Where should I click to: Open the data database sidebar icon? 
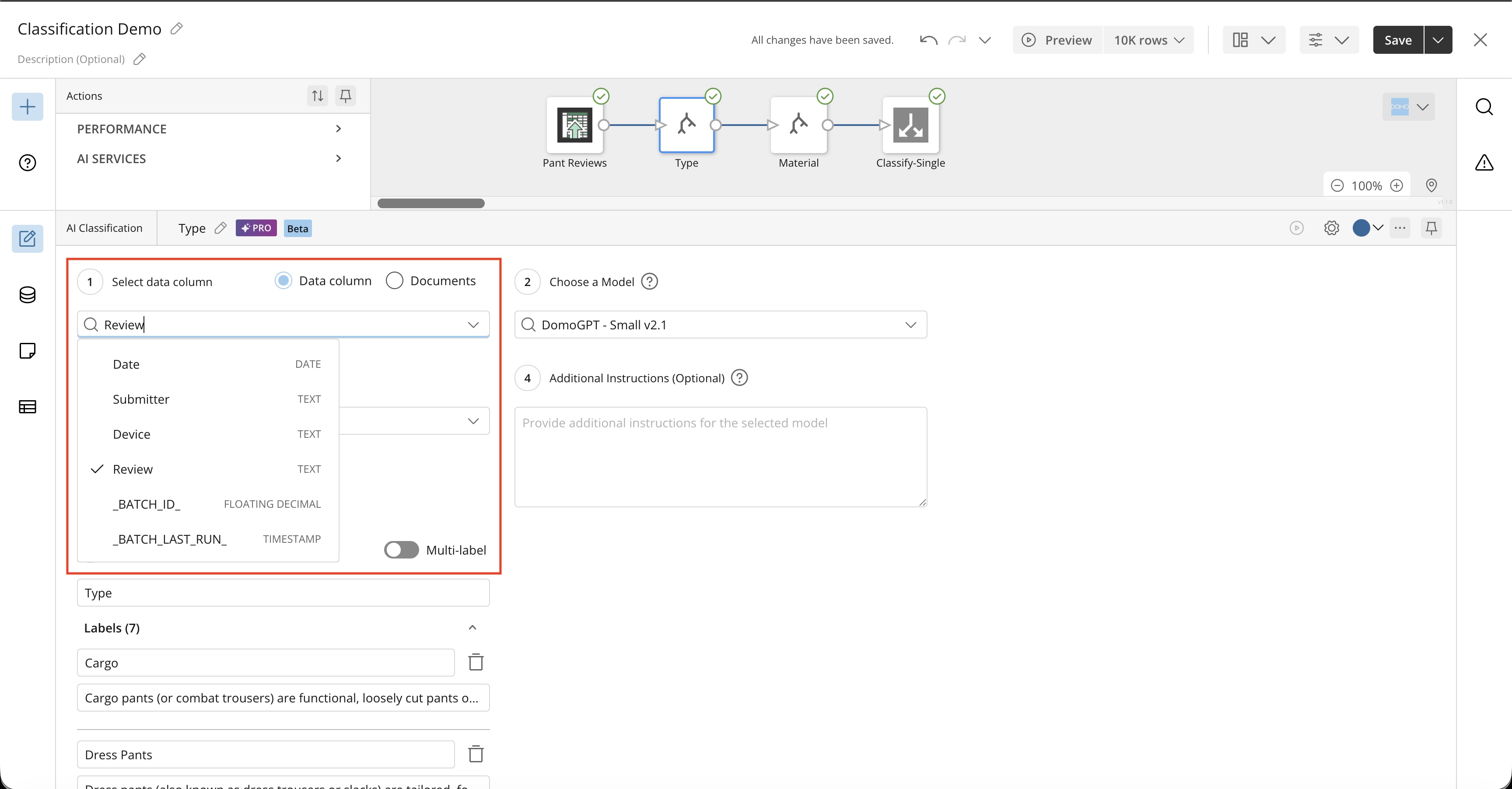point(28,294)
